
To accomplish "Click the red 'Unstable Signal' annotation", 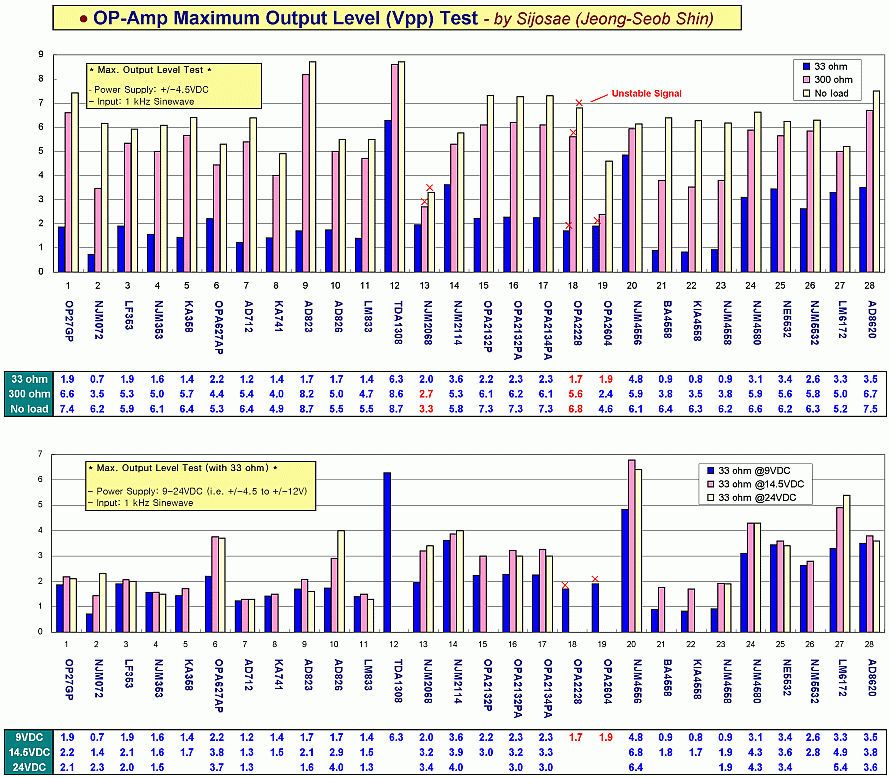I will click(646, 94).
